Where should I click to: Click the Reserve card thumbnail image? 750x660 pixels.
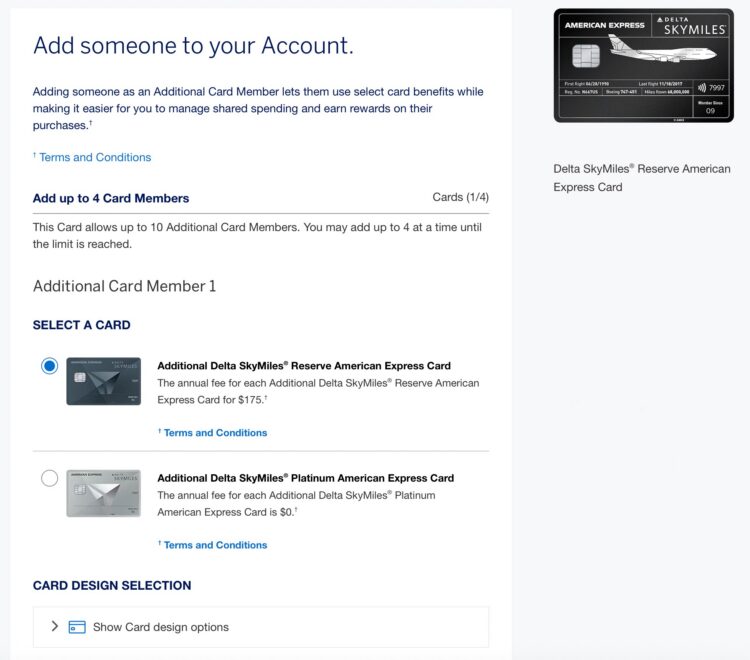click(x=103, y=381)
